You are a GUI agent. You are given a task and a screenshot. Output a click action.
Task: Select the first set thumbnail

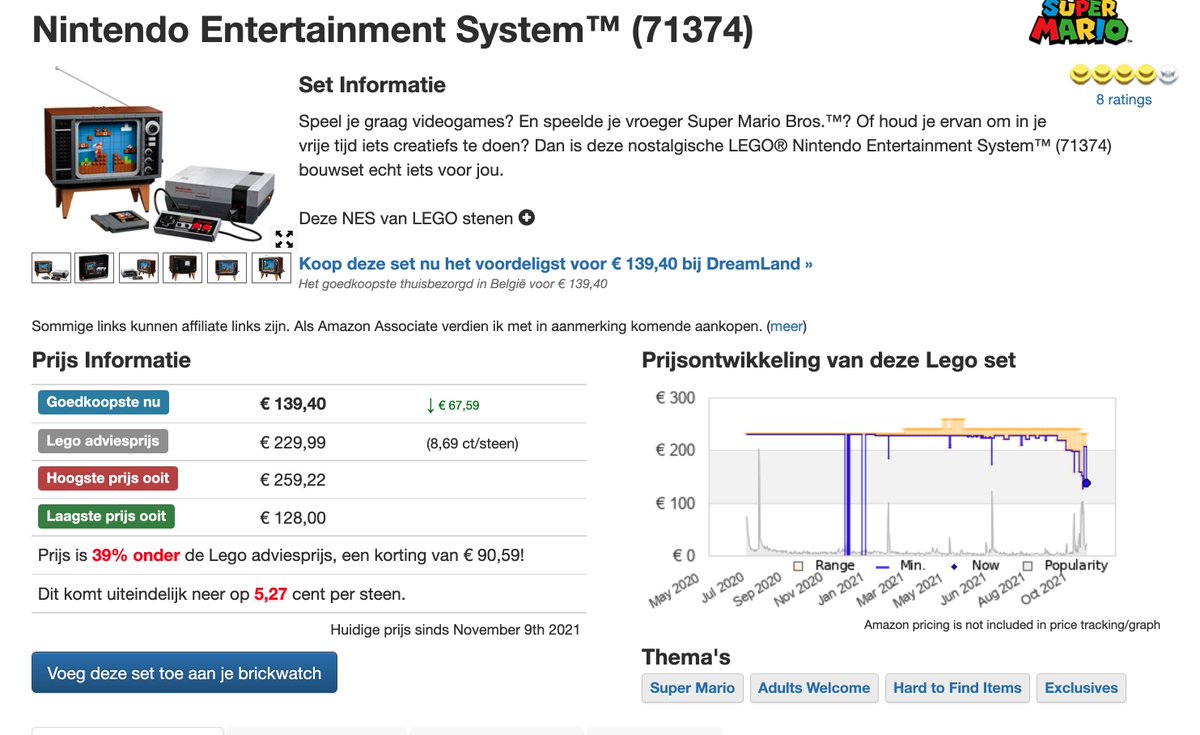click(x=51, y=268)
